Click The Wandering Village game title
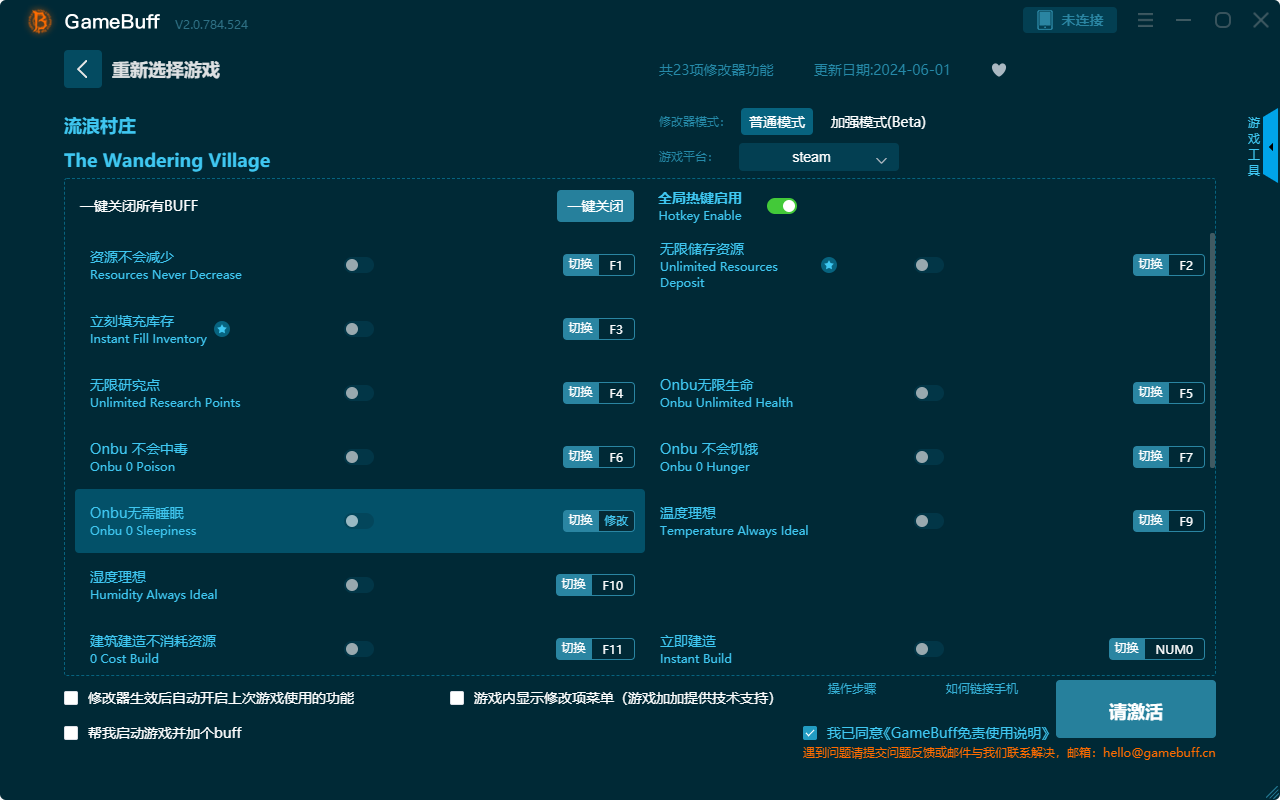 click(167, 161)
